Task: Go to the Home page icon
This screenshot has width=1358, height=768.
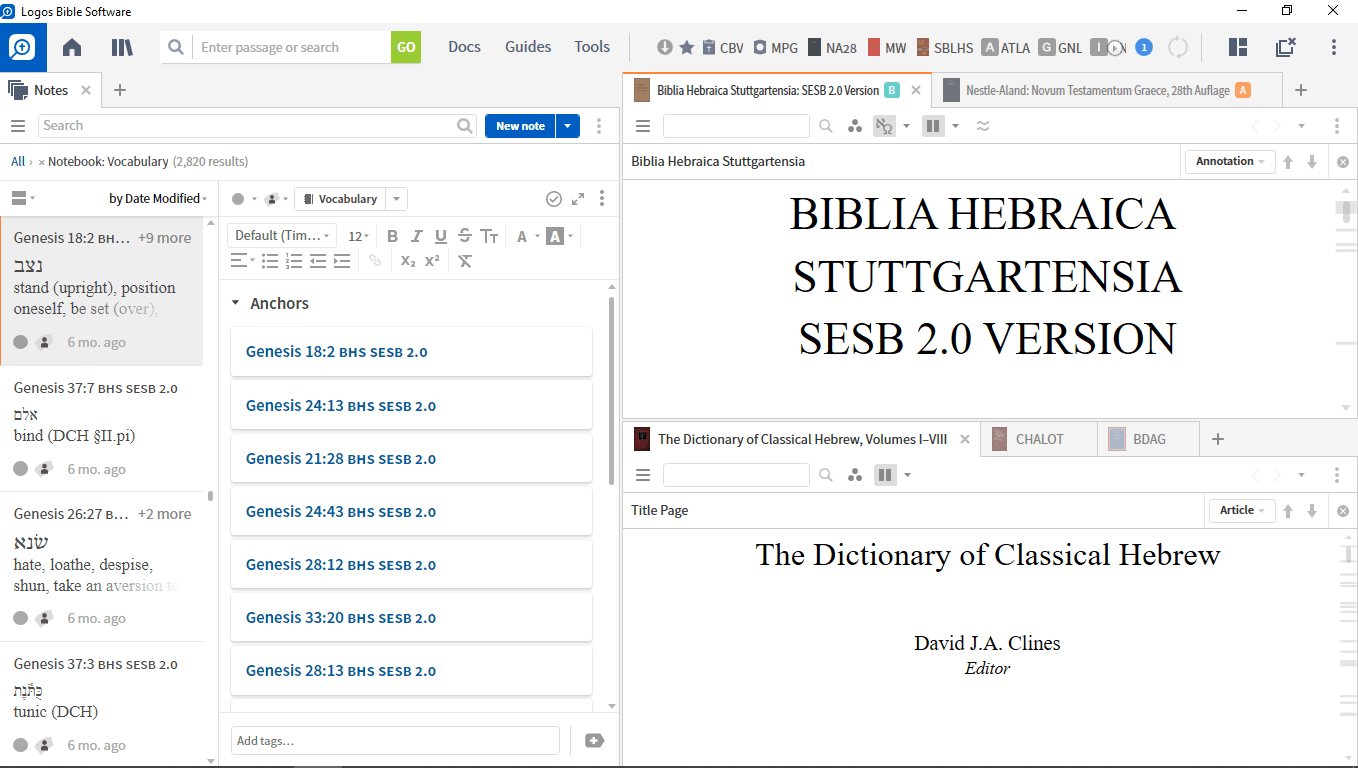Action: point(72,47)
